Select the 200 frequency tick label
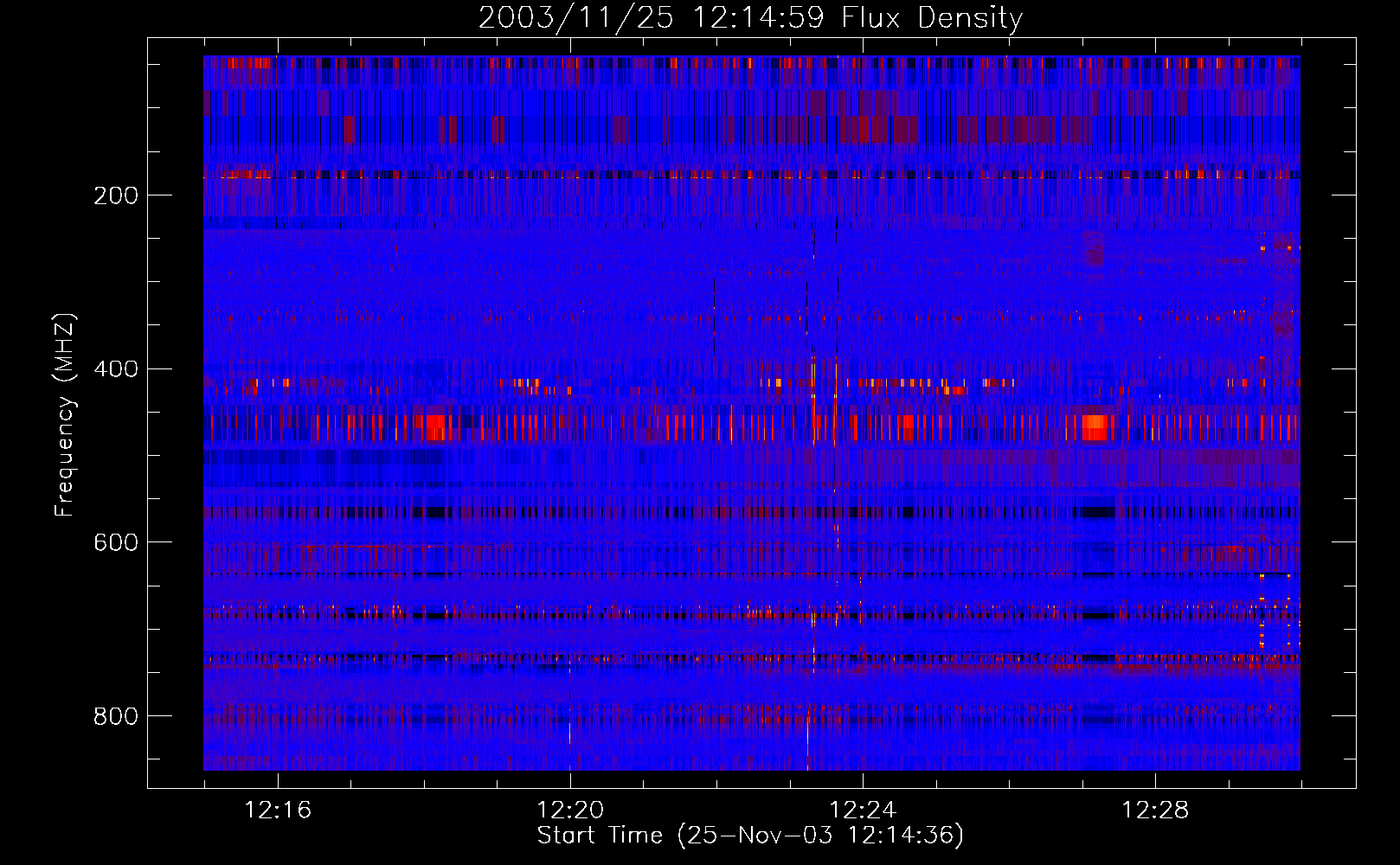This screenshot has width=1400, height=865. (x=116, y=195)
